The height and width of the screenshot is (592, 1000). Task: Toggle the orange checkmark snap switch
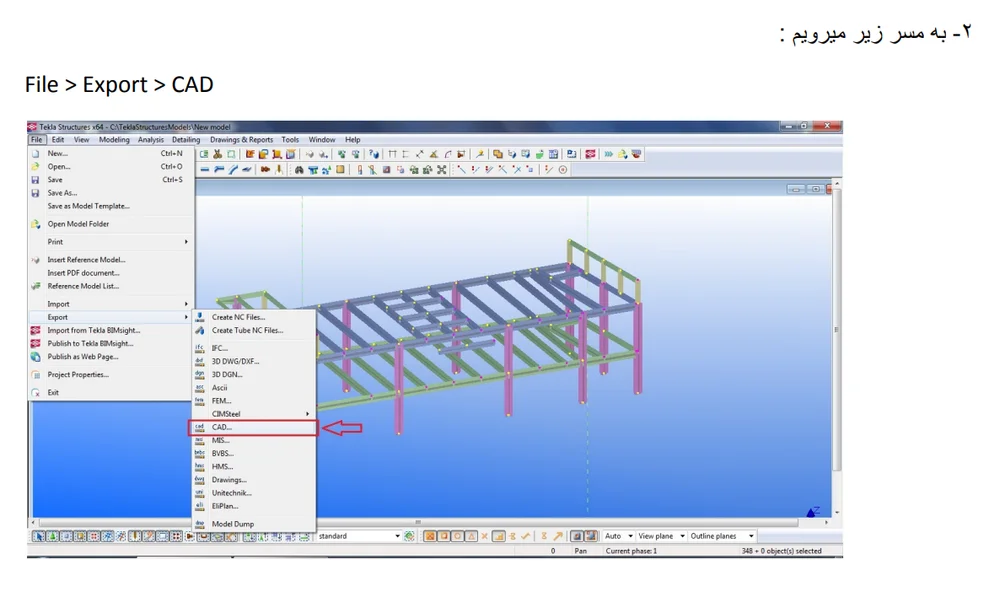[x=526, y=536]
